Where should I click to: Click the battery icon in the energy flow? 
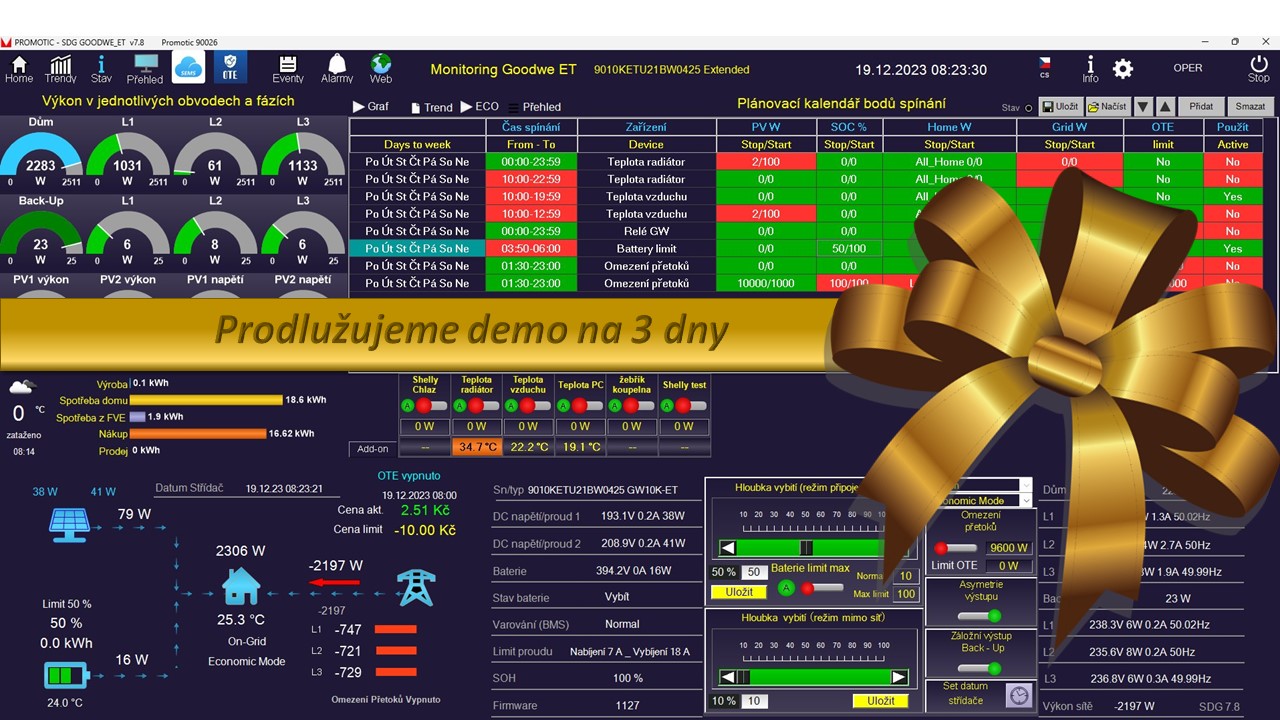[67, 675]
